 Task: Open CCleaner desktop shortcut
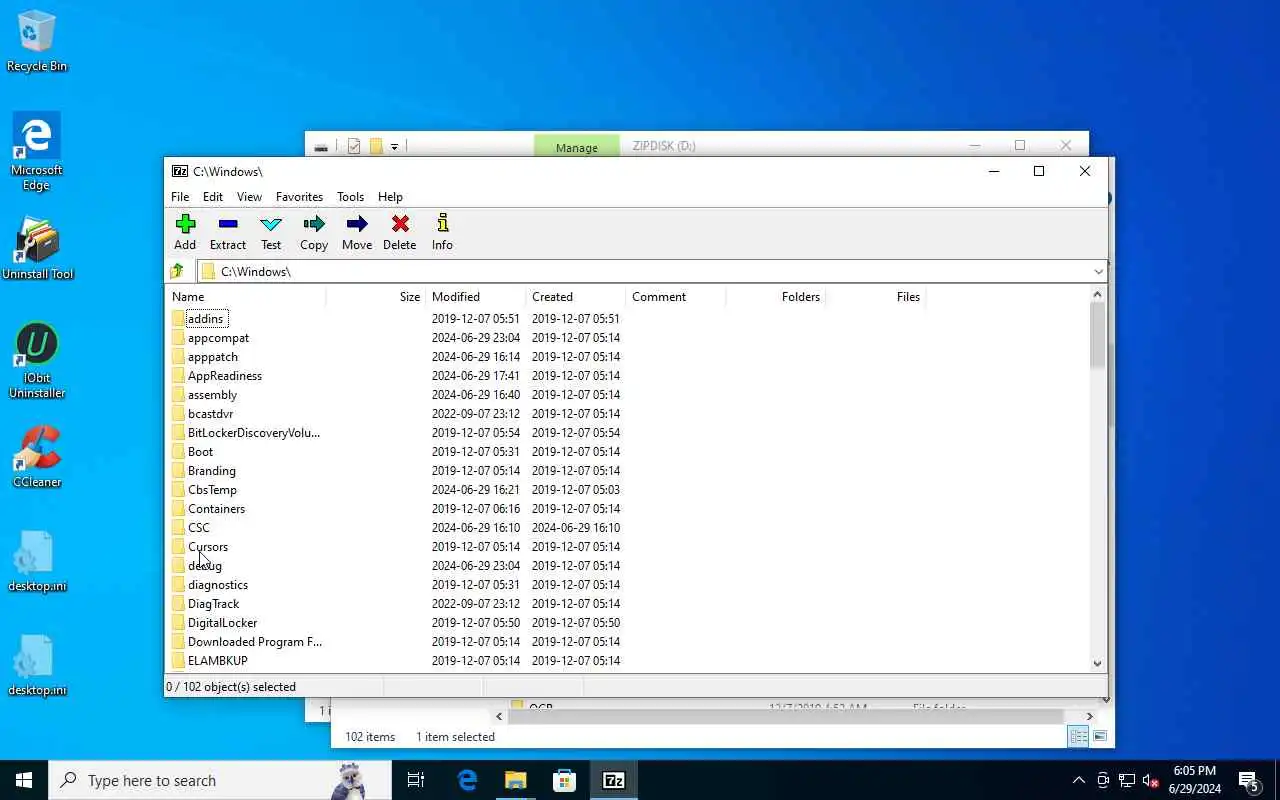click(x=37, y=456)
